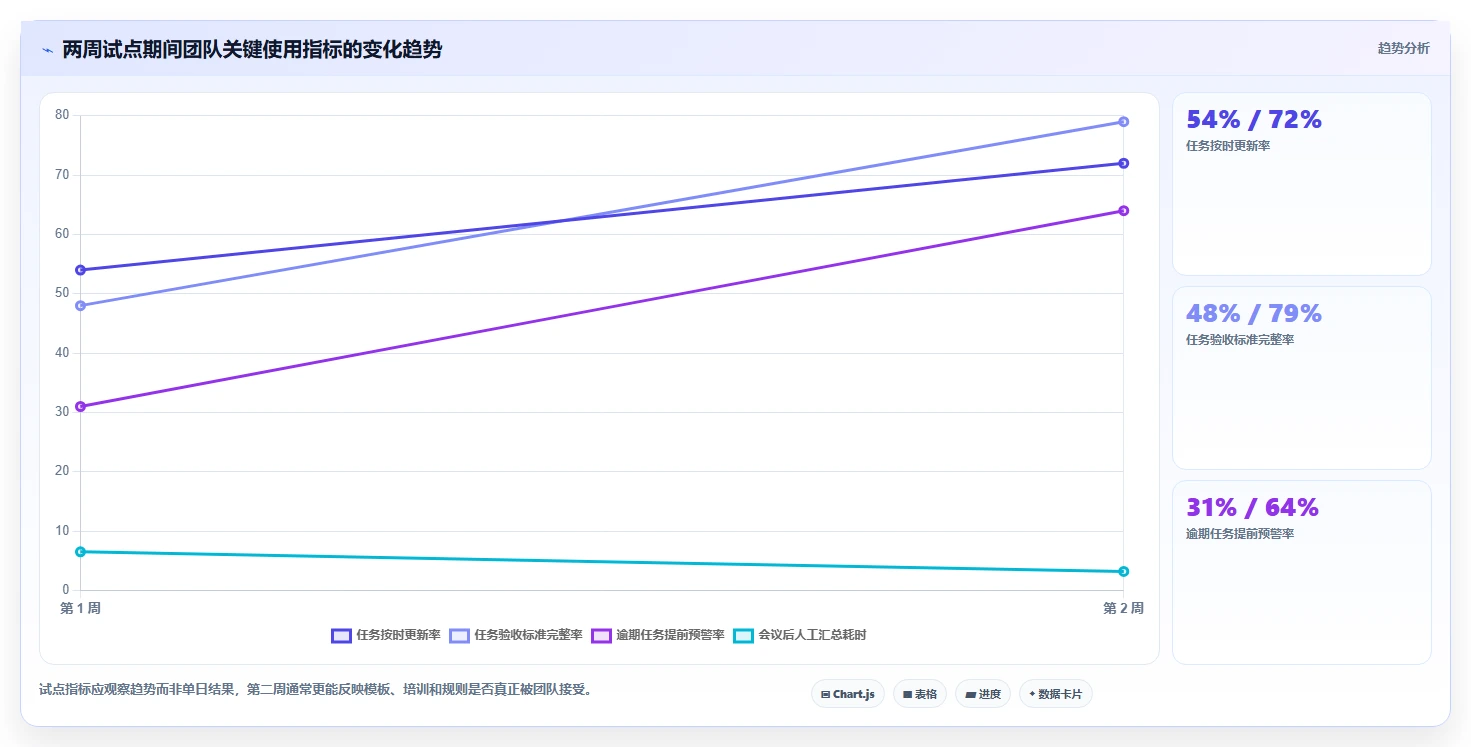Toggle the 任务按时更新率 legend swatch
The height and width of the screenshot is (747, 1471).
click(x=341, y=635)
